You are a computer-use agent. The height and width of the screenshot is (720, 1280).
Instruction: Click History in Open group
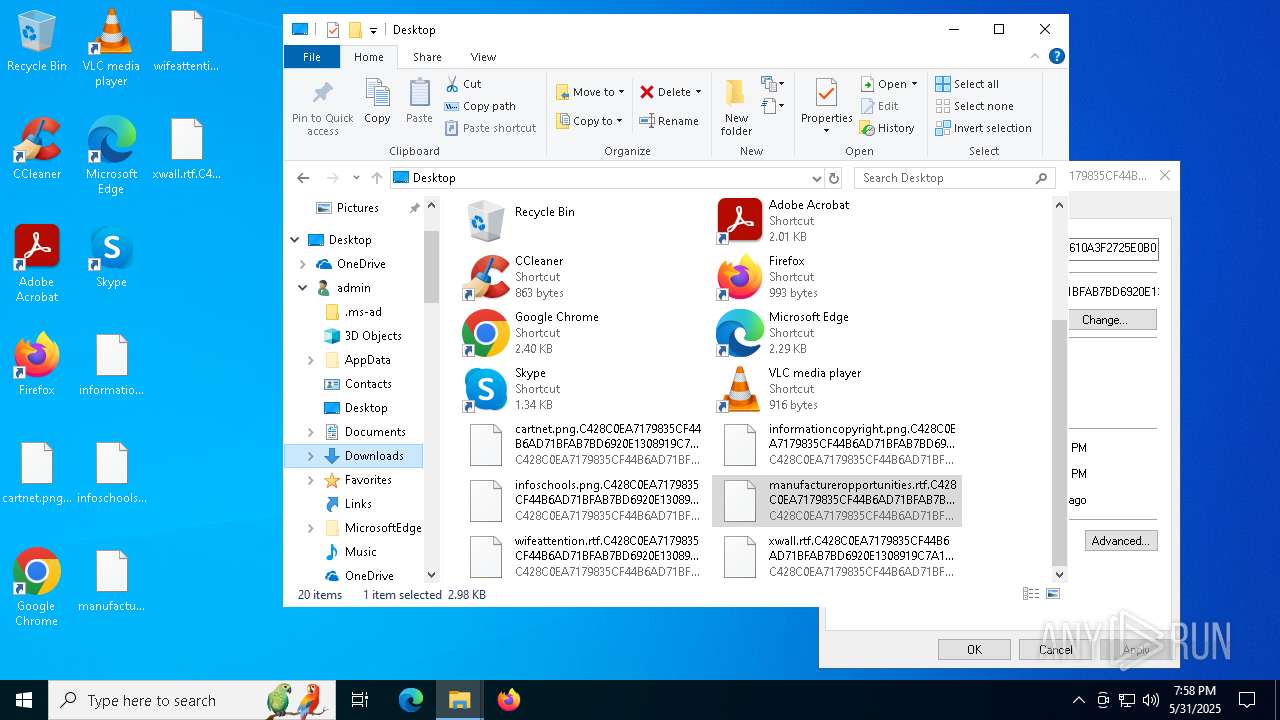coord(887,128)
